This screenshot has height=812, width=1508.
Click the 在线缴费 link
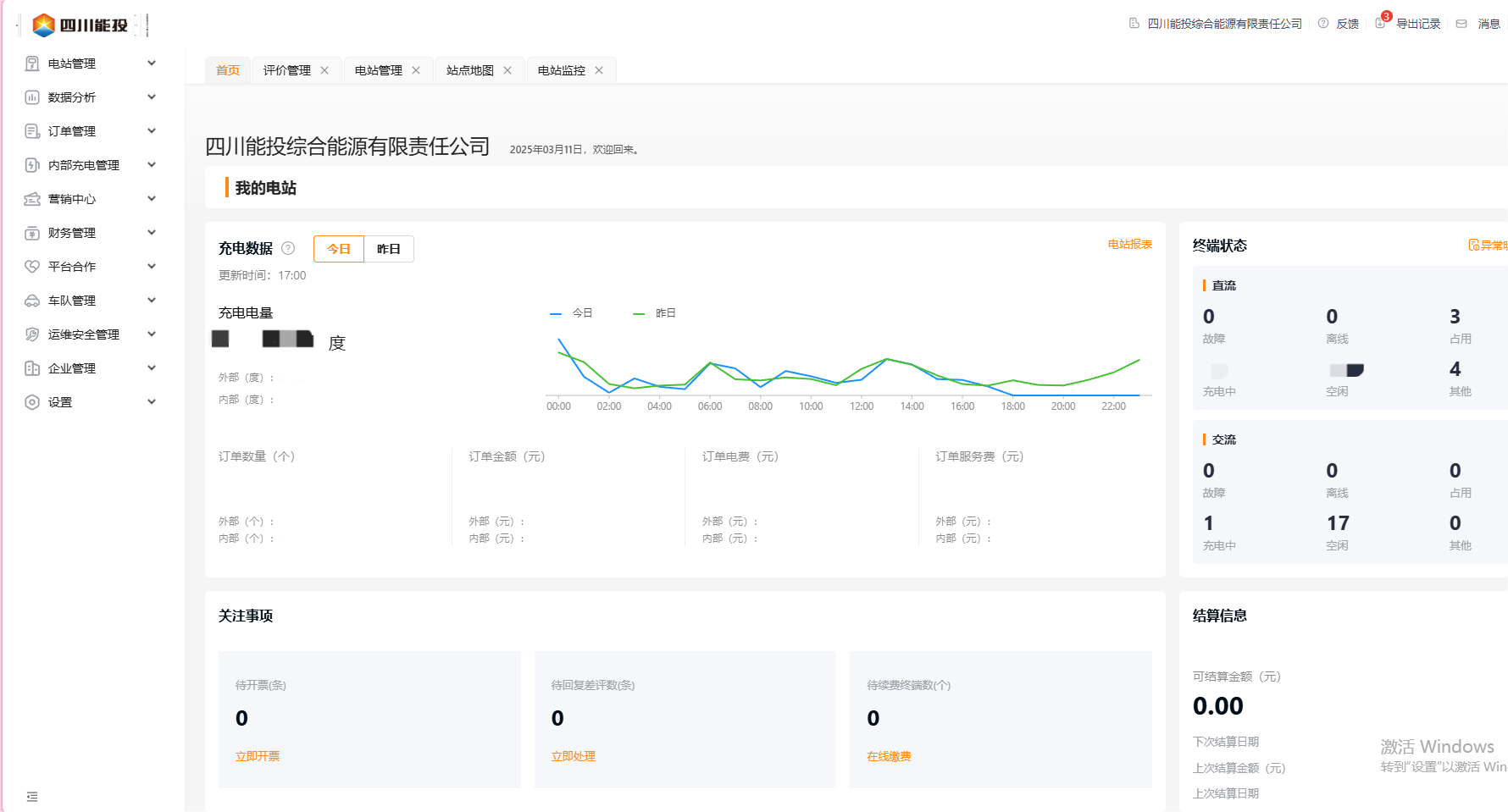[x=889, y=756]
